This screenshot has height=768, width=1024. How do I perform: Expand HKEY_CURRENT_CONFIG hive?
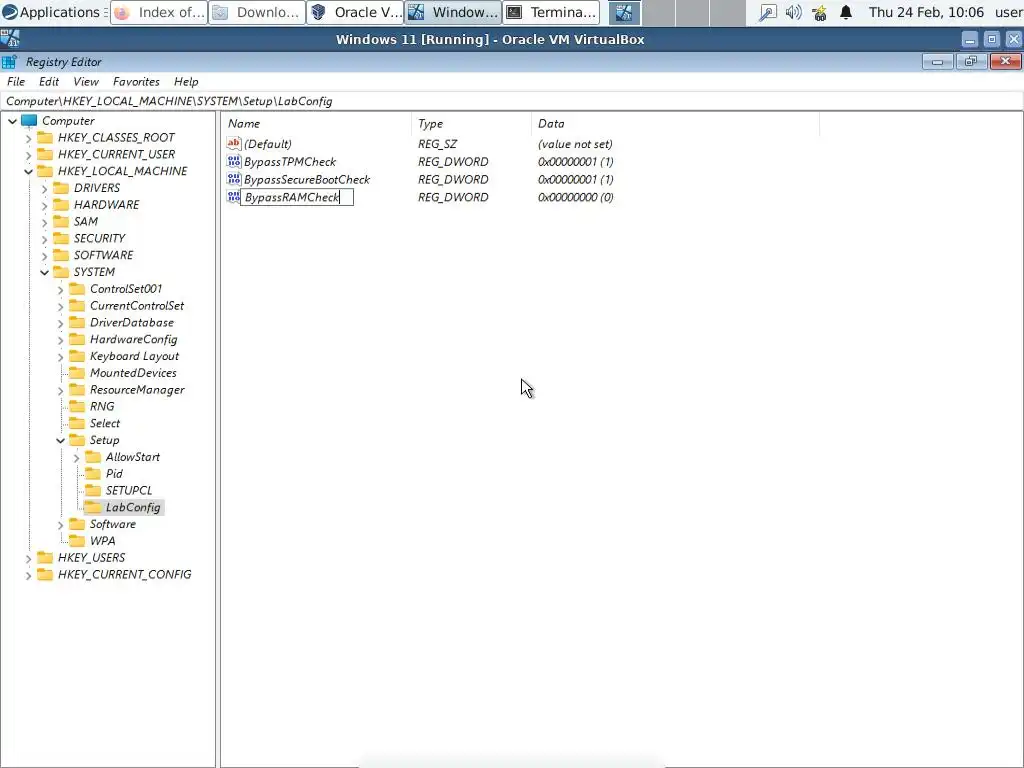click(x=28, y=575)
